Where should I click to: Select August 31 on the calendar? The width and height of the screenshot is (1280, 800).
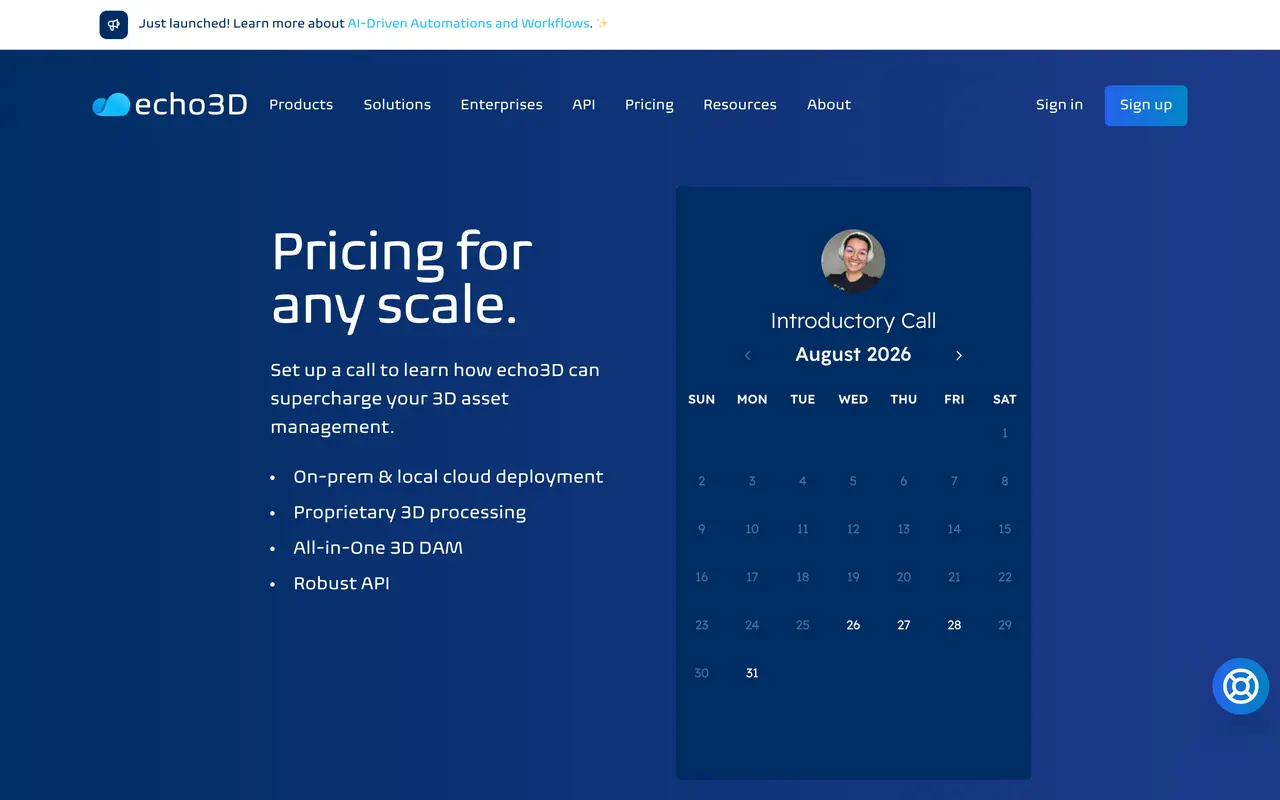(752, 673)
